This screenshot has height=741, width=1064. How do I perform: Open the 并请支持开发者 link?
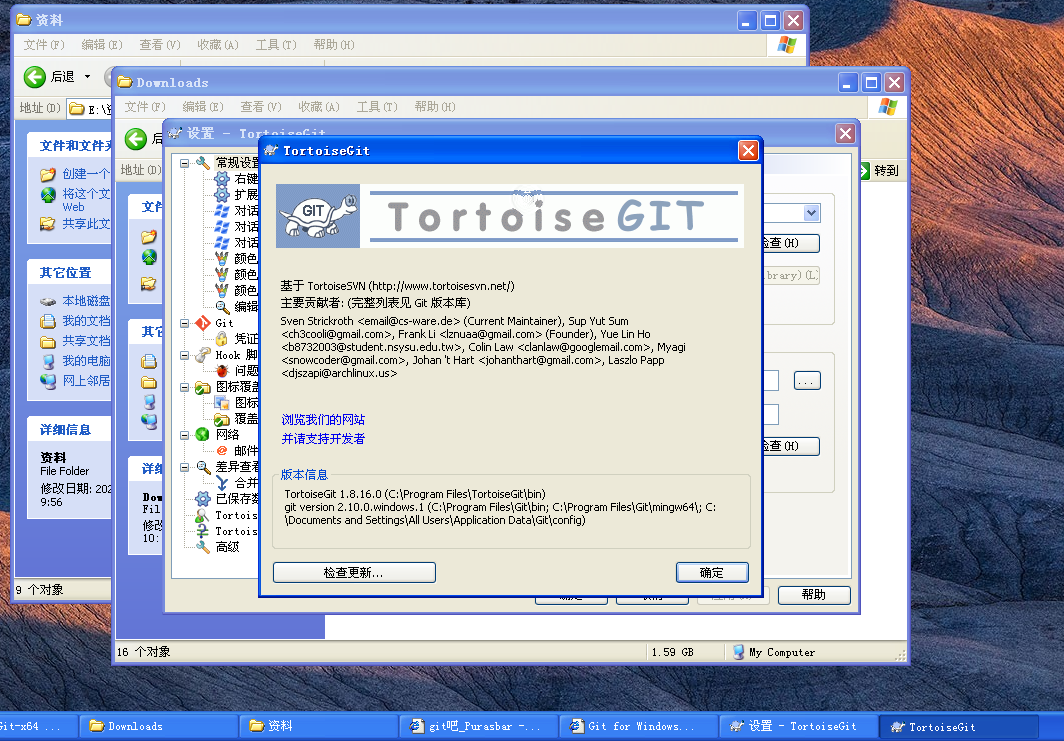pyautogui.click(x=323, y=439)
